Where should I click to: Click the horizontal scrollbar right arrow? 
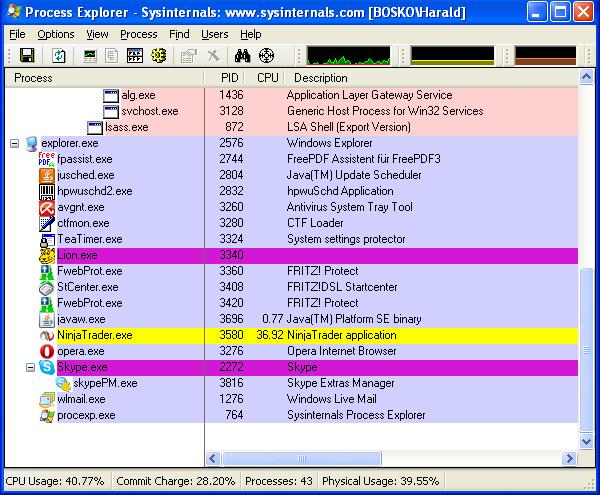570,458
